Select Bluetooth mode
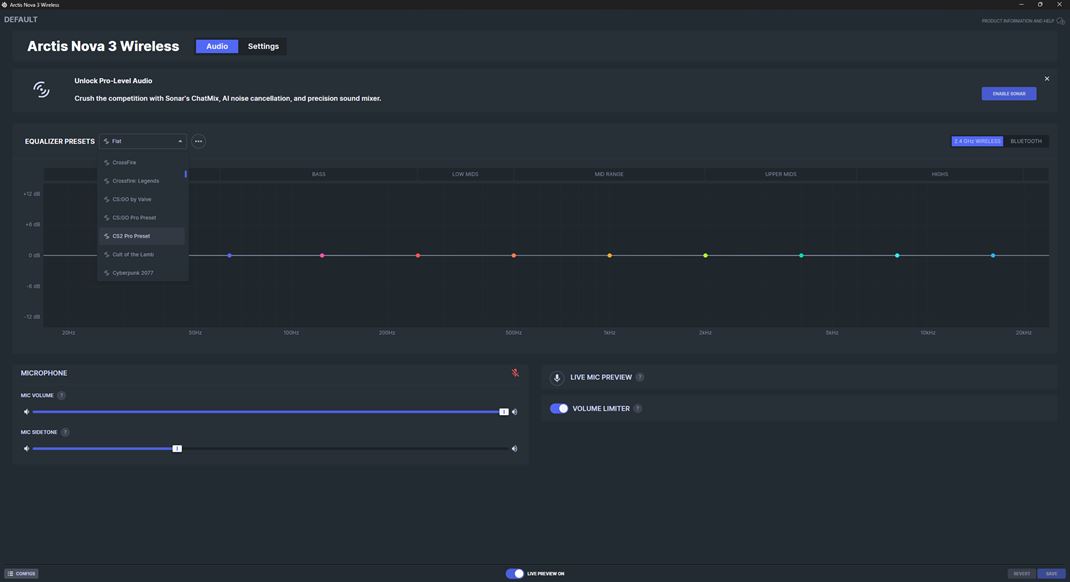Image resolution: width=1070 pixels, height=582 pixels. [x=1026, y=141]
